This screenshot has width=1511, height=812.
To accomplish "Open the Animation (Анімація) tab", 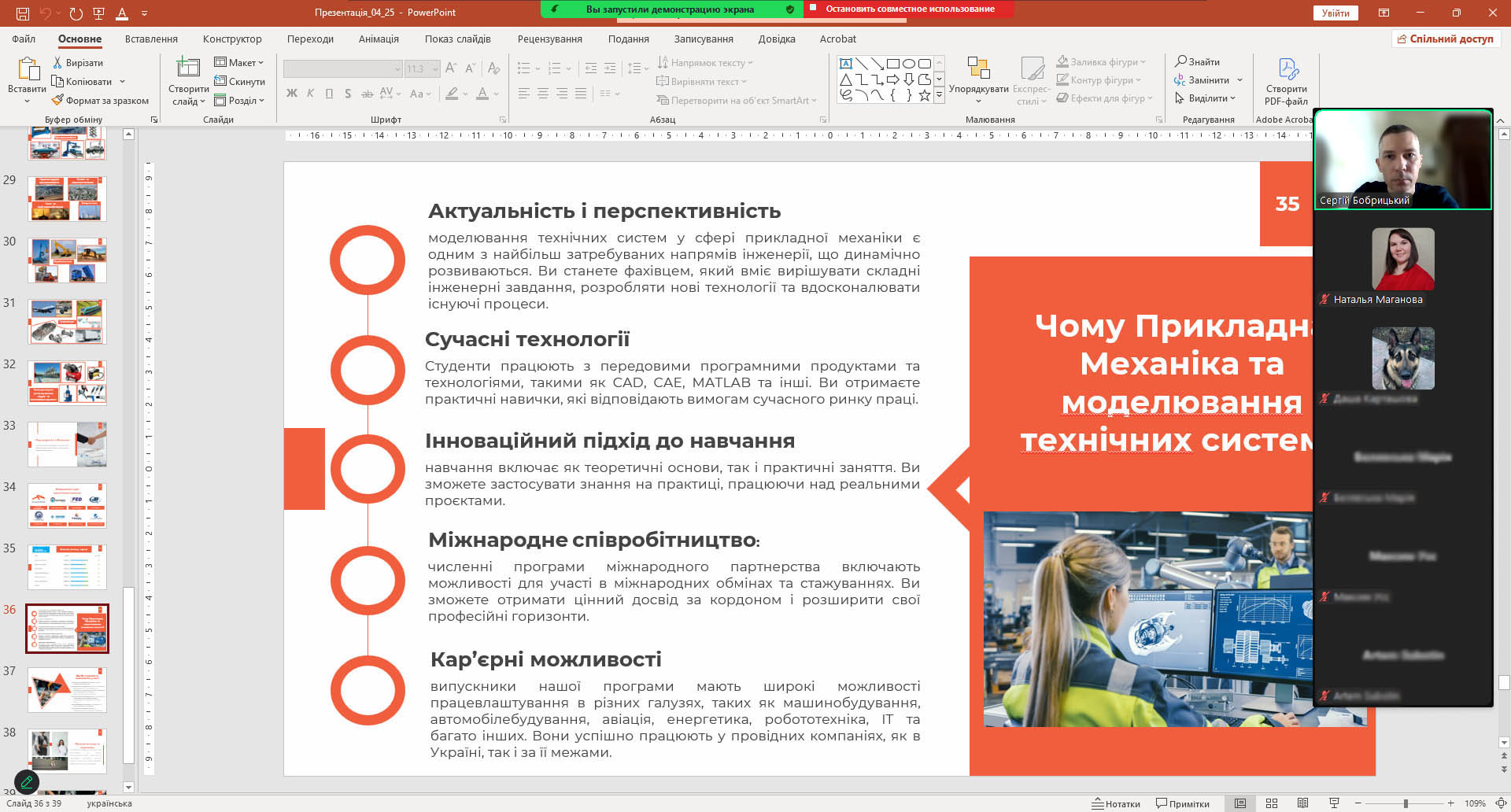I will [x=379, y=39].
